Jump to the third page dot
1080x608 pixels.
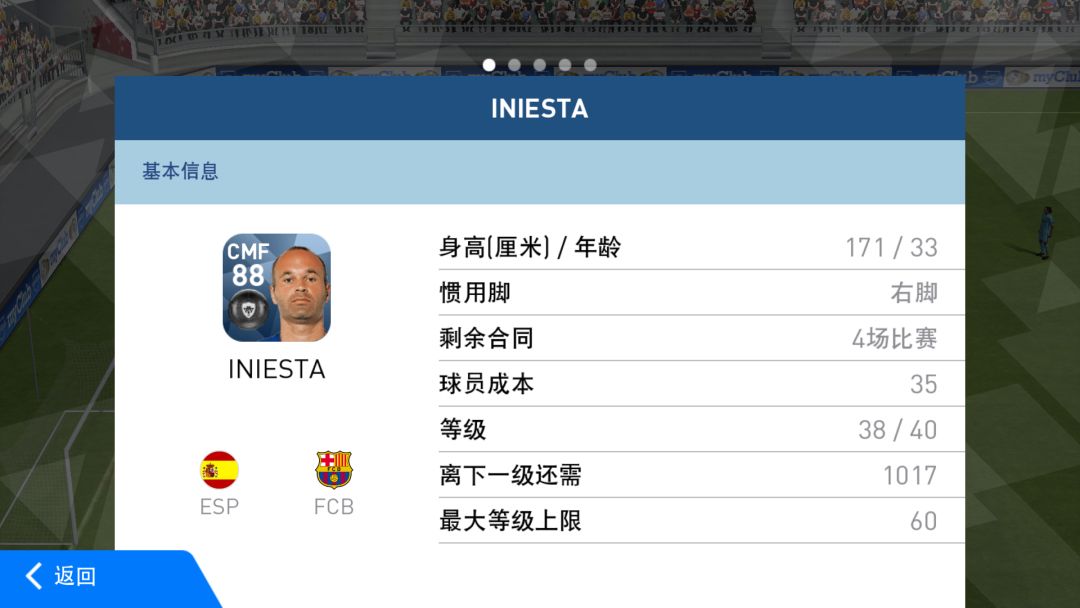[540, 65]
